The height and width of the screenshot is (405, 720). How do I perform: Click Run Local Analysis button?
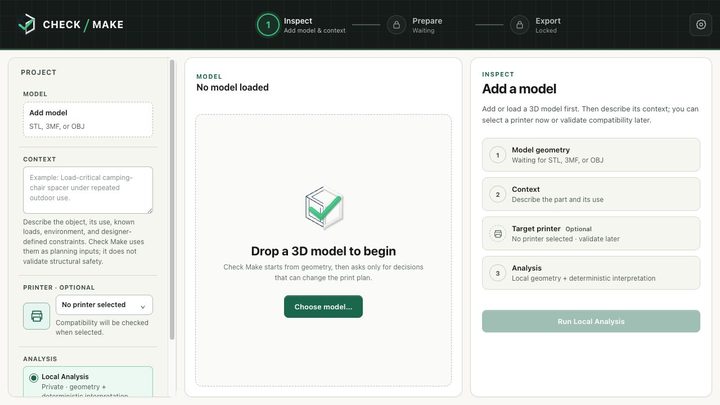(x=591, y=321)
